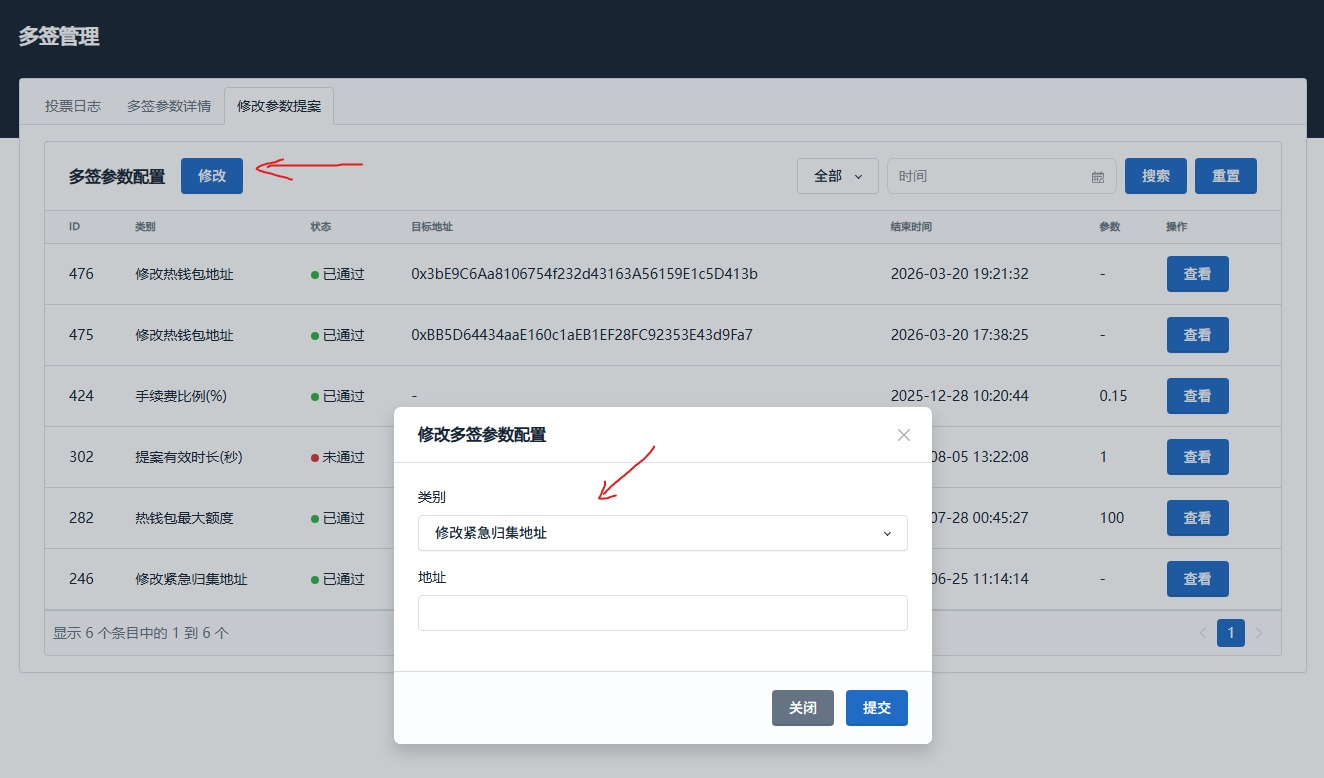This screenshot has width=1324, height=778.
Task: View details for row ID 476
Action: [x=1197, y=274]
